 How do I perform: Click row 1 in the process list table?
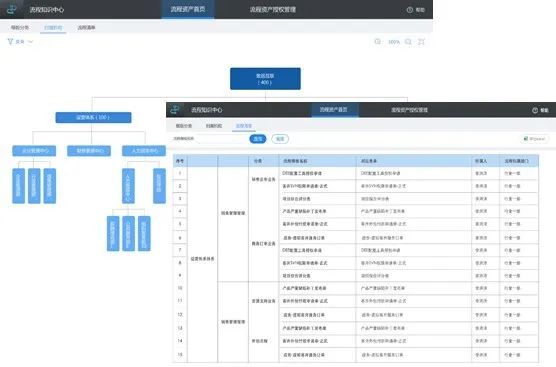356,173
